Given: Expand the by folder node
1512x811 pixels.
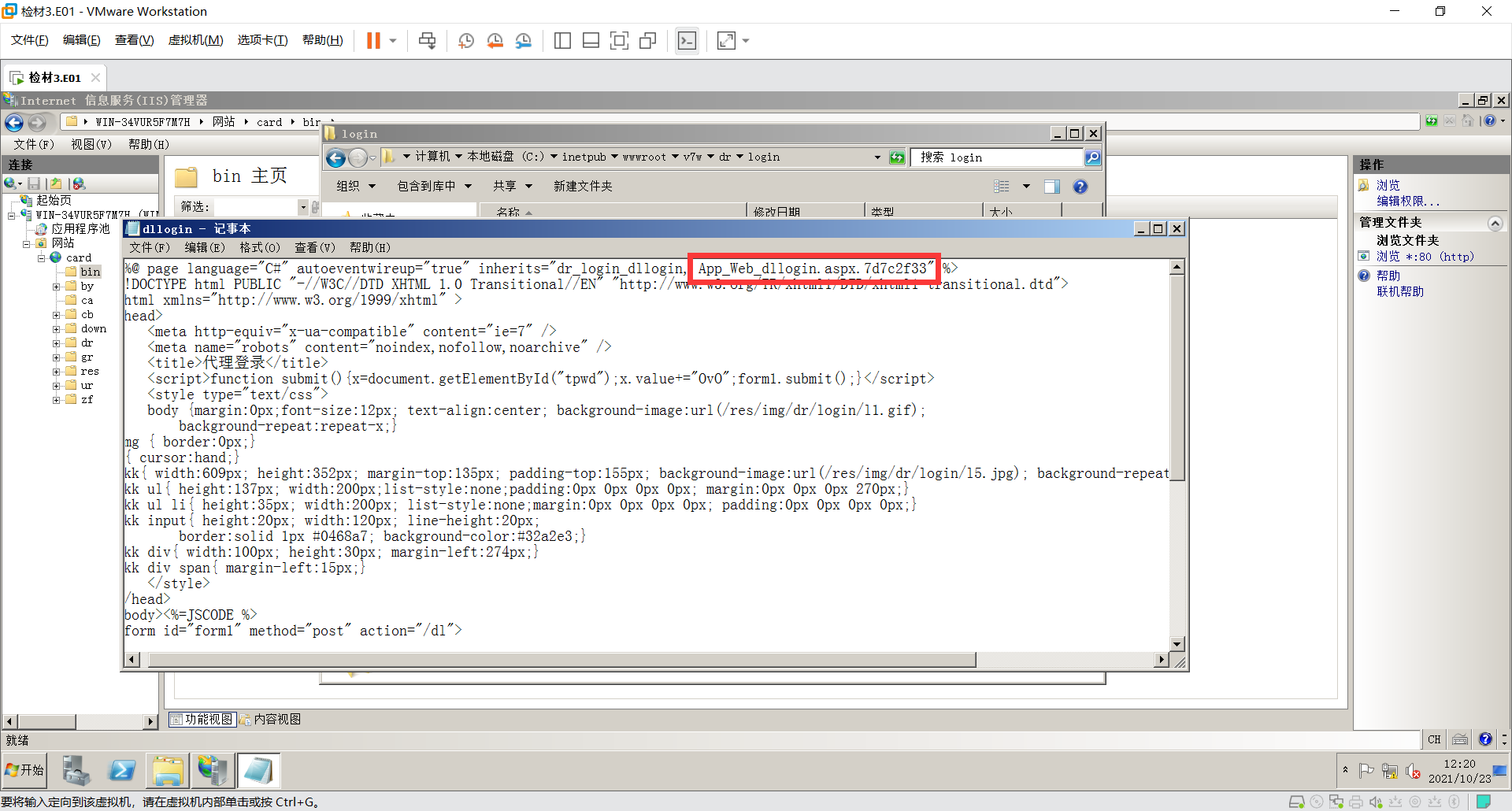Looking at the screenshot, I should pos(57,287).
